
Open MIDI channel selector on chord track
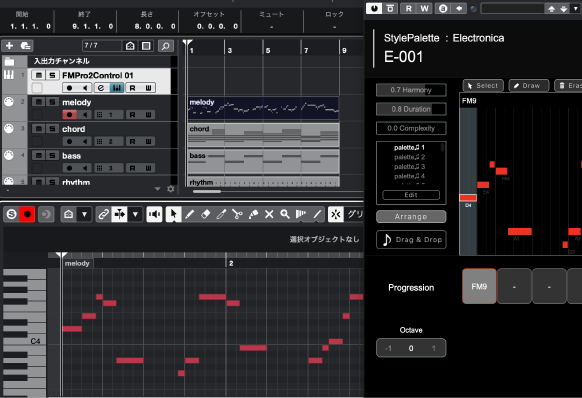coord(109,141)
